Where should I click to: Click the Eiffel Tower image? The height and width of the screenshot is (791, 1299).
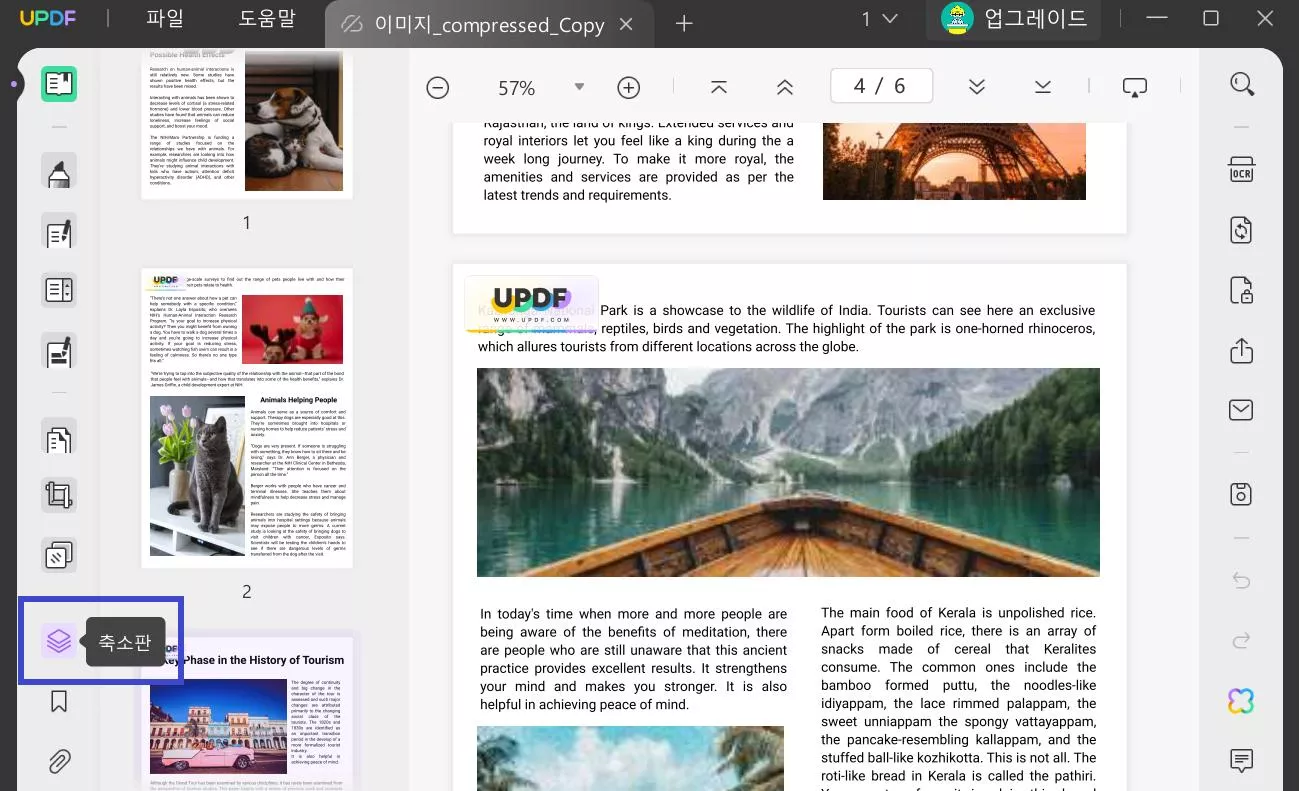pyautogui.click(x=954, y=161)
